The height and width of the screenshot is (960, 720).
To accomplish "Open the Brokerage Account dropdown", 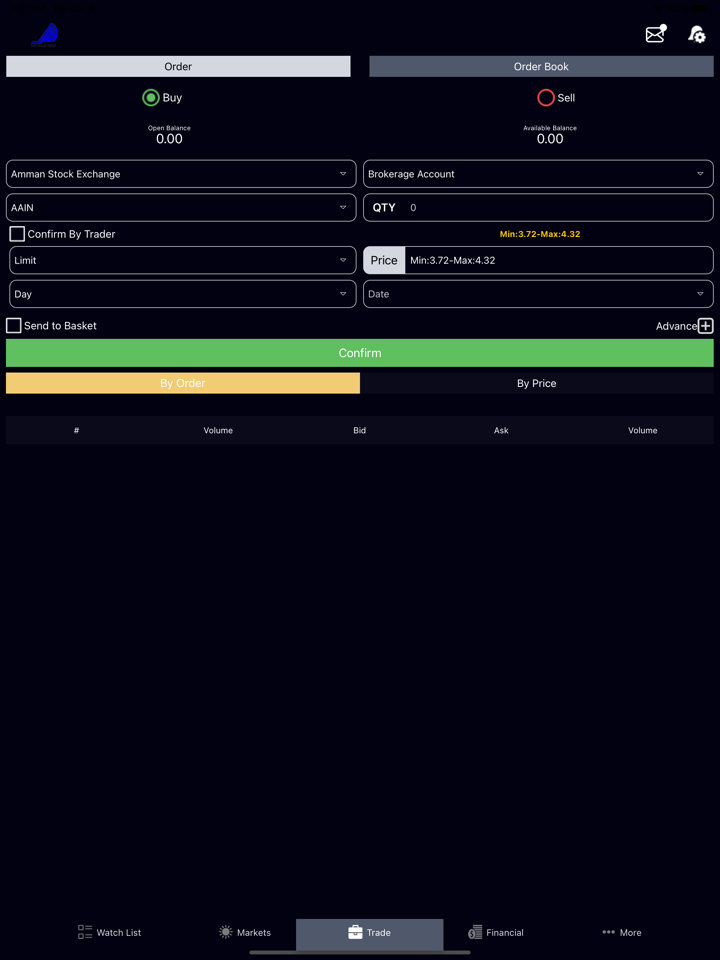I will click(538, 174).
